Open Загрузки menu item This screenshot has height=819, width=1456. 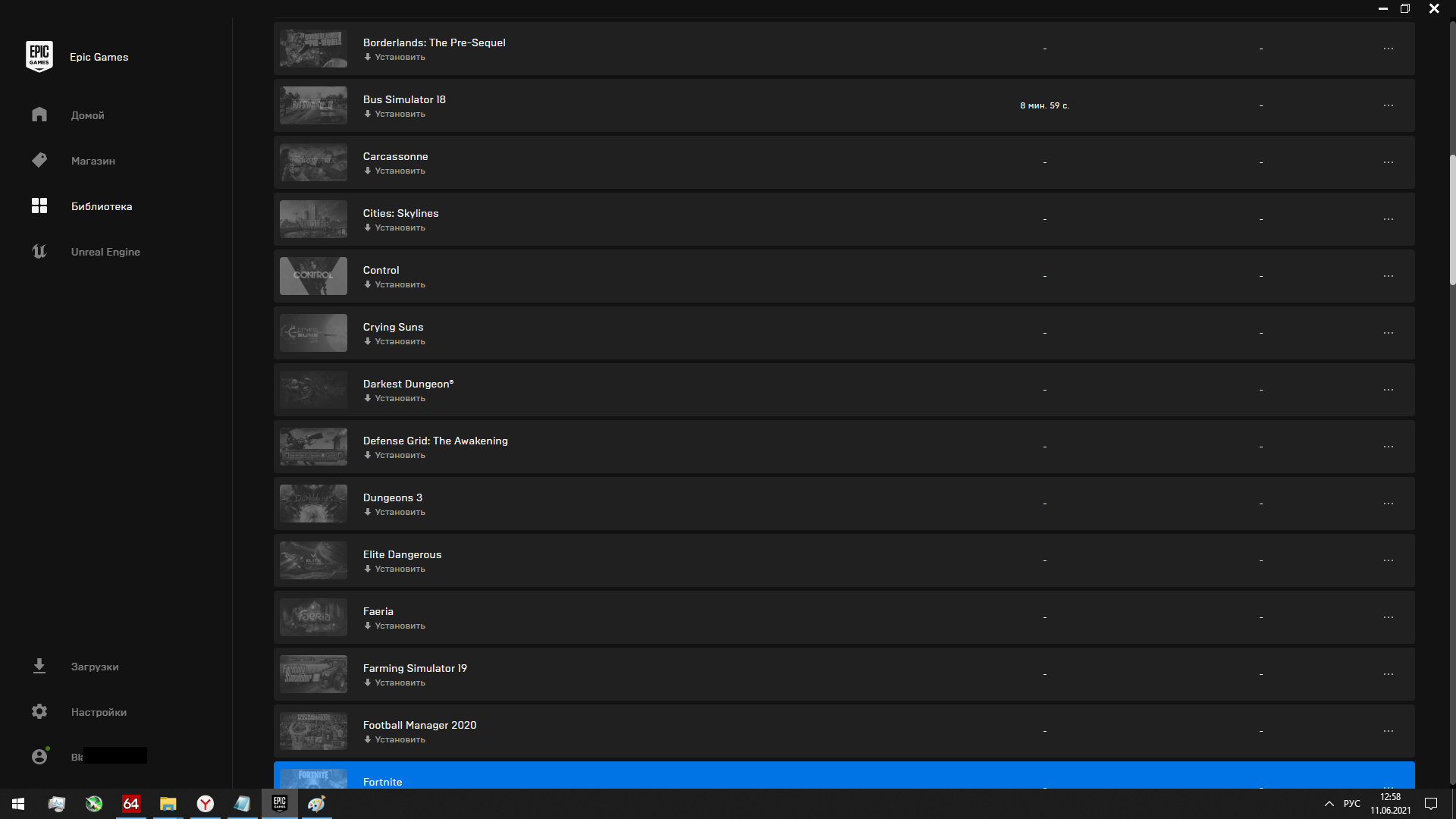(x=95, y=667)
